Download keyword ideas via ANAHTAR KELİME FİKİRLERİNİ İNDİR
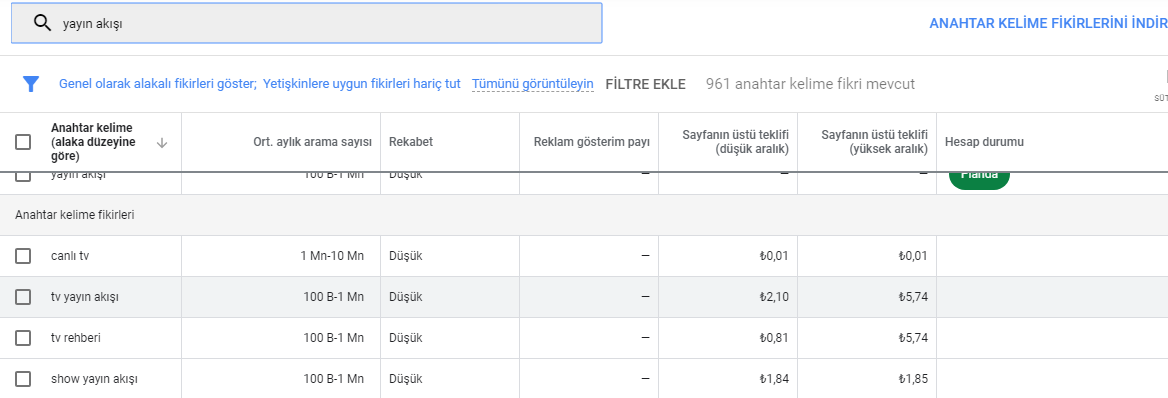Viewport: 1168px width, 398px height. 1048,23
